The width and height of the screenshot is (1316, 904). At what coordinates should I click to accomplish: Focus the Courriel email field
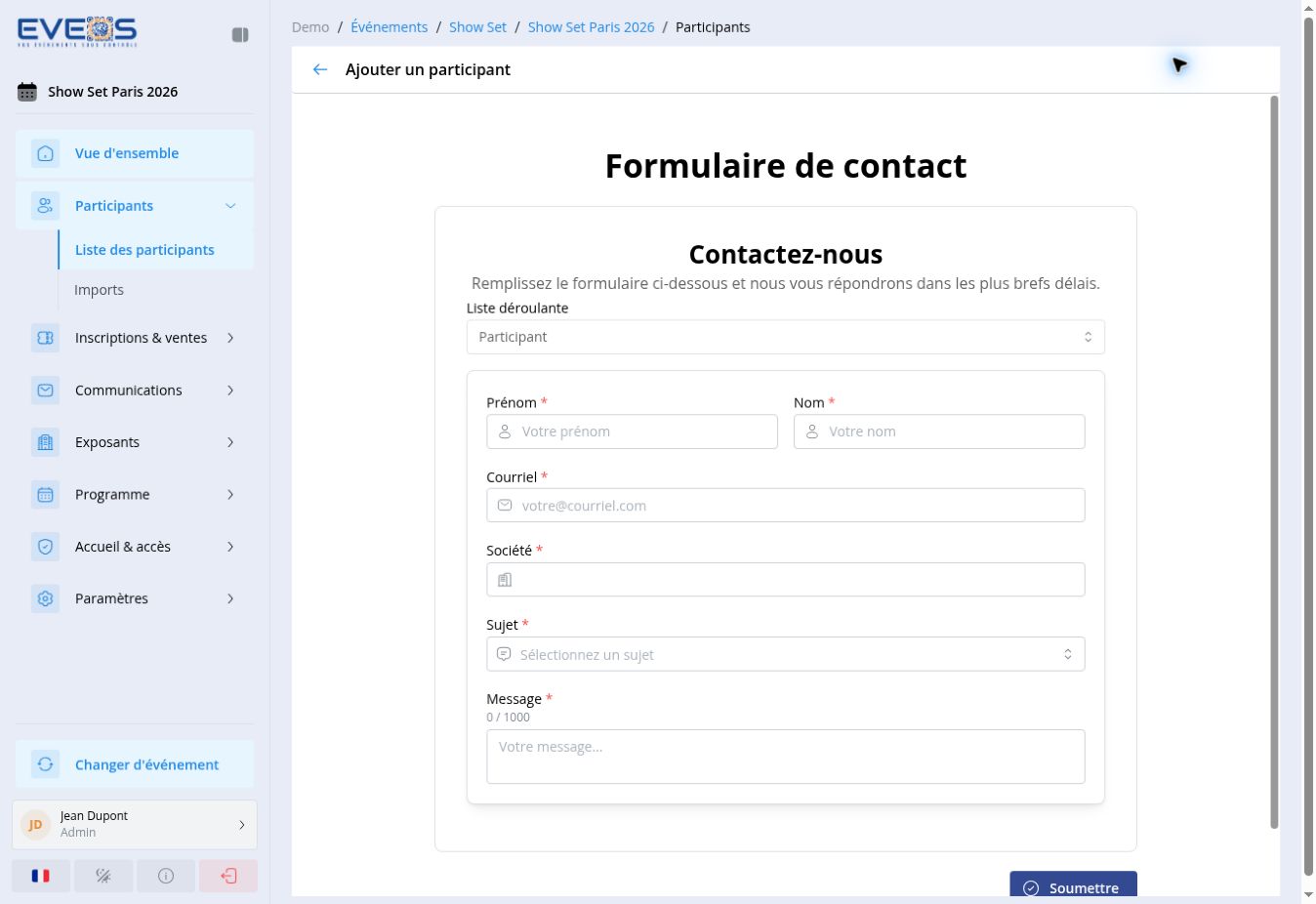[786, 506]
